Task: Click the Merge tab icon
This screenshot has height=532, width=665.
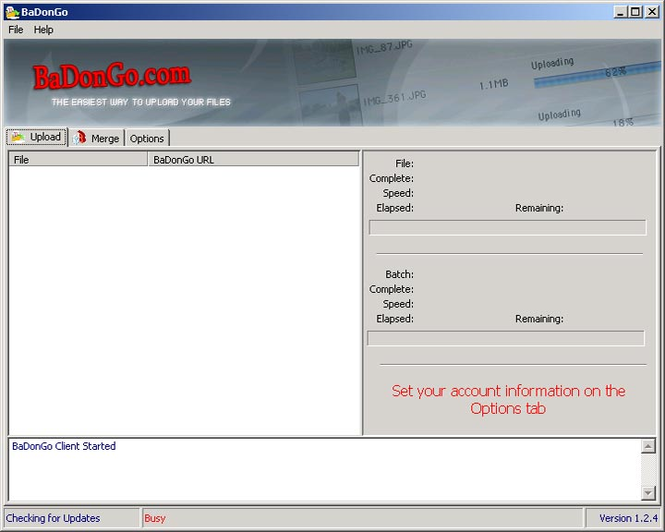Action: coord(80,138)
